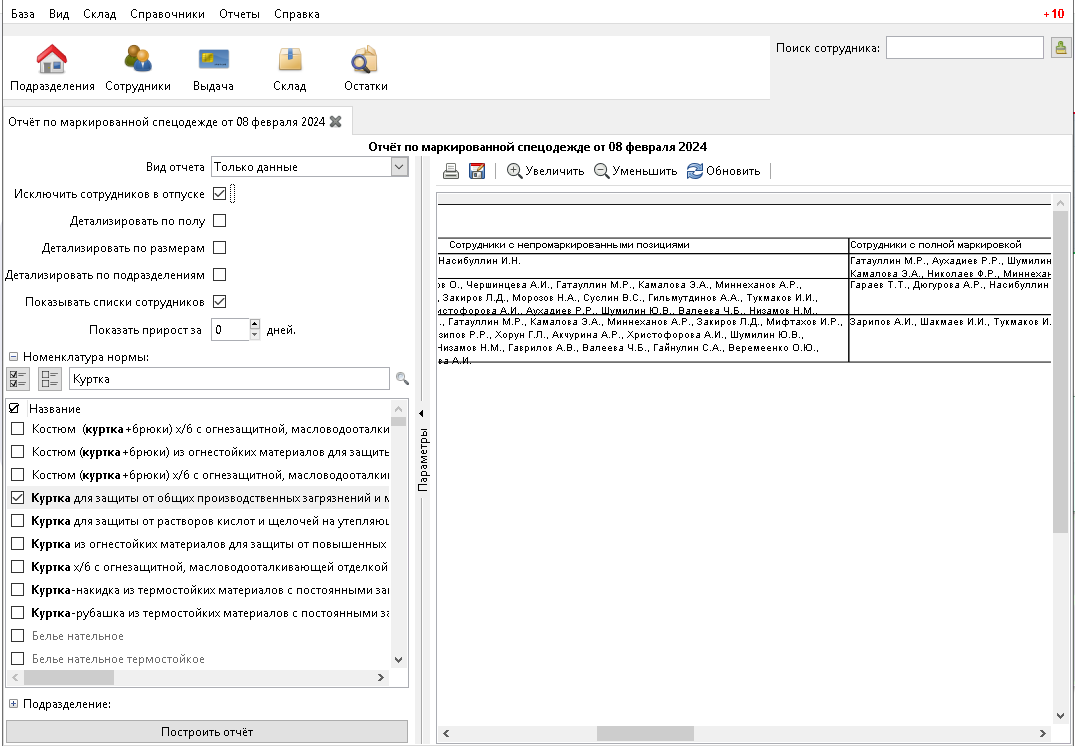Click the Обновить button
1075x746 pixels.
point(724,171)
